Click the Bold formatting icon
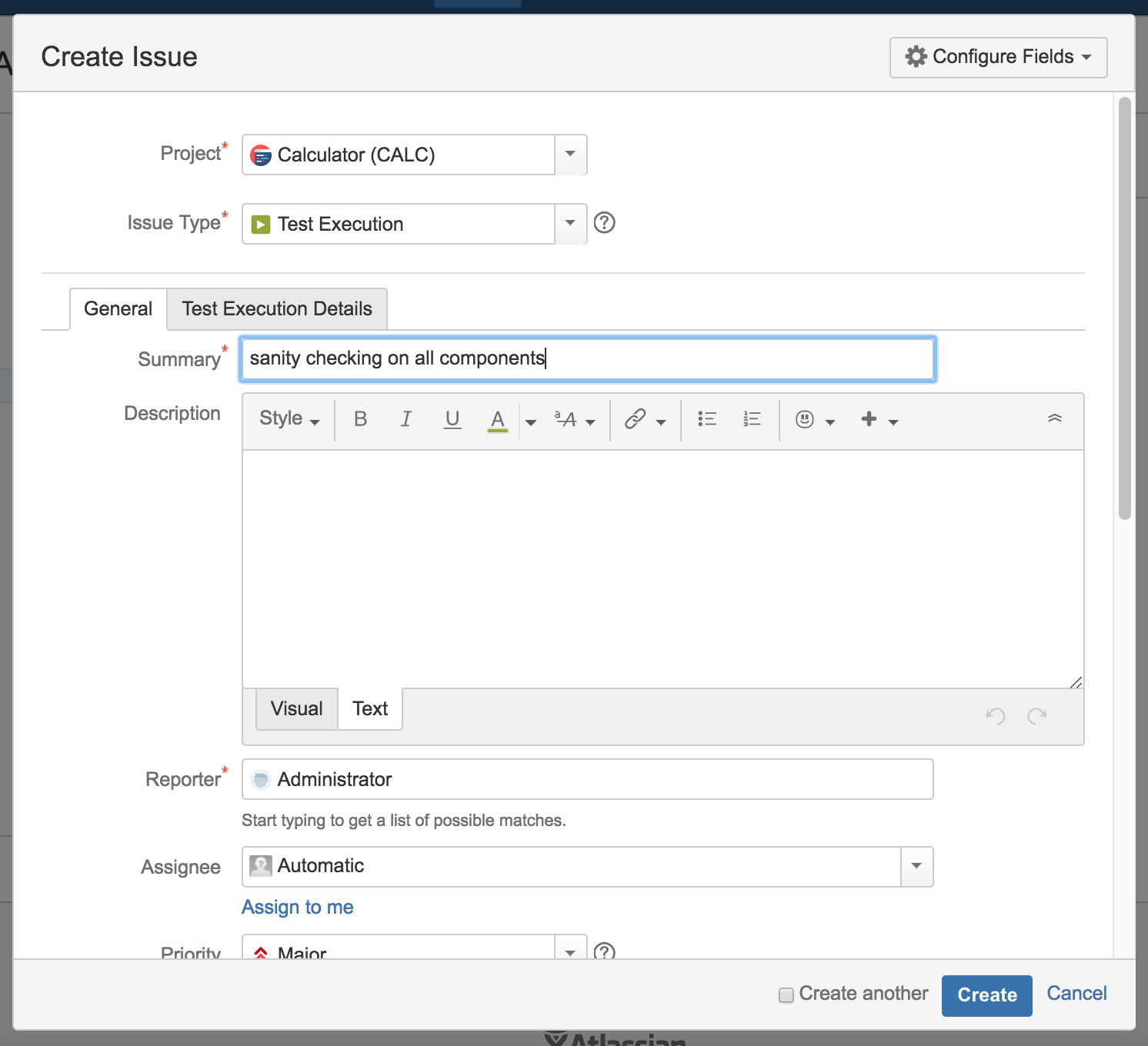The image size is (1148, 1046). click(360, 419)
